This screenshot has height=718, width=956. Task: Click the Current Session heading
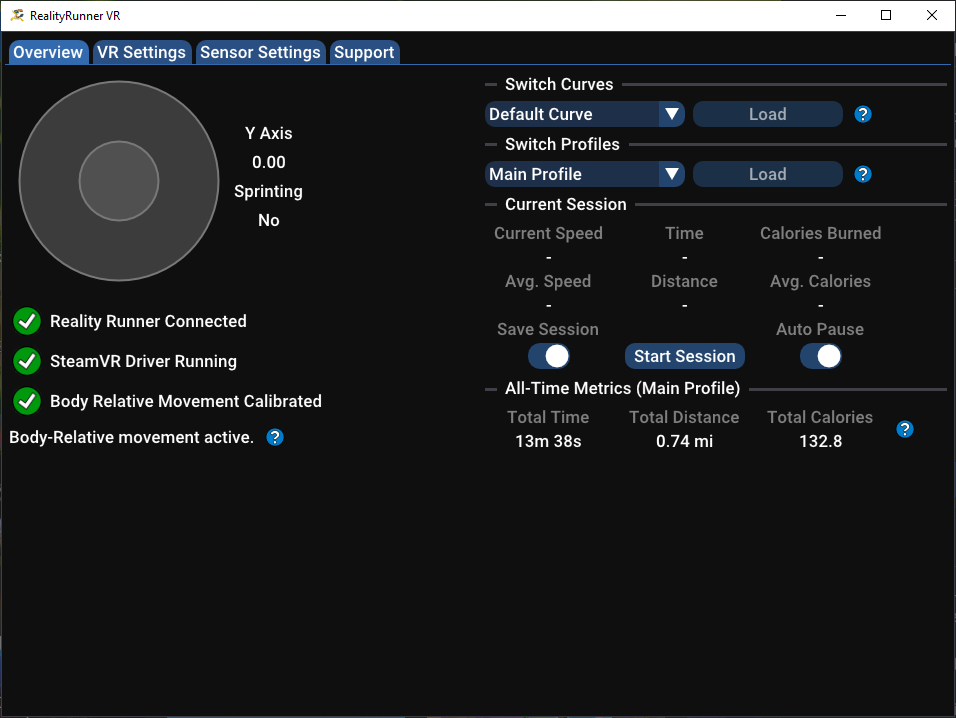(x=566, y=204)
